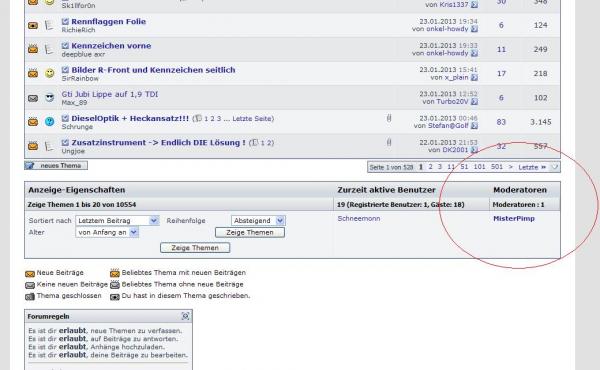Open Sortiert nach dropdown Letztem Beitrag
Viewport: 600px width, 370px height.
coord(117,220)
